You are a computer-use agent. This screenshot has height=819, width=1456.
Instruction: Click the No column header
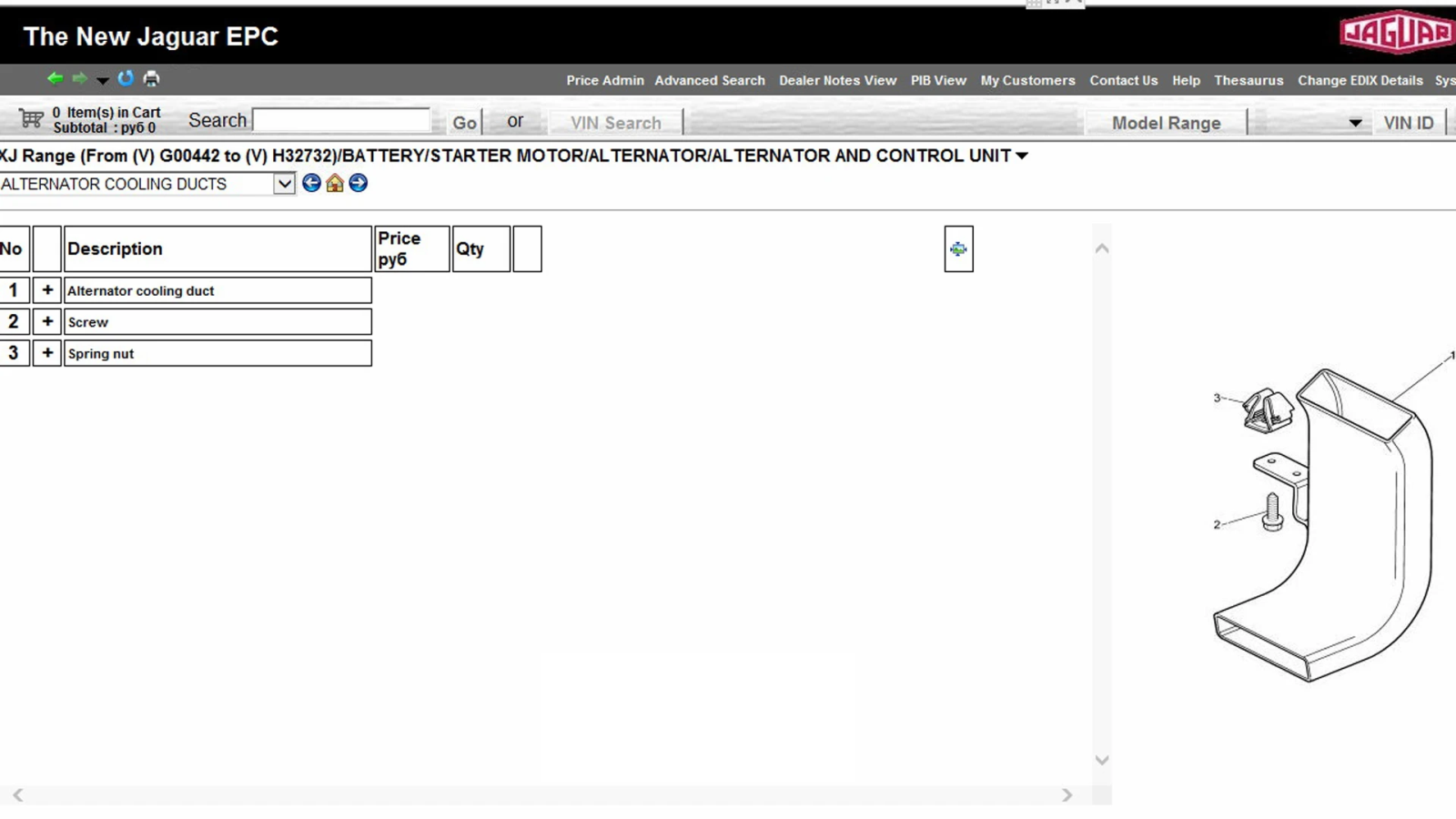tap(14, 248)
